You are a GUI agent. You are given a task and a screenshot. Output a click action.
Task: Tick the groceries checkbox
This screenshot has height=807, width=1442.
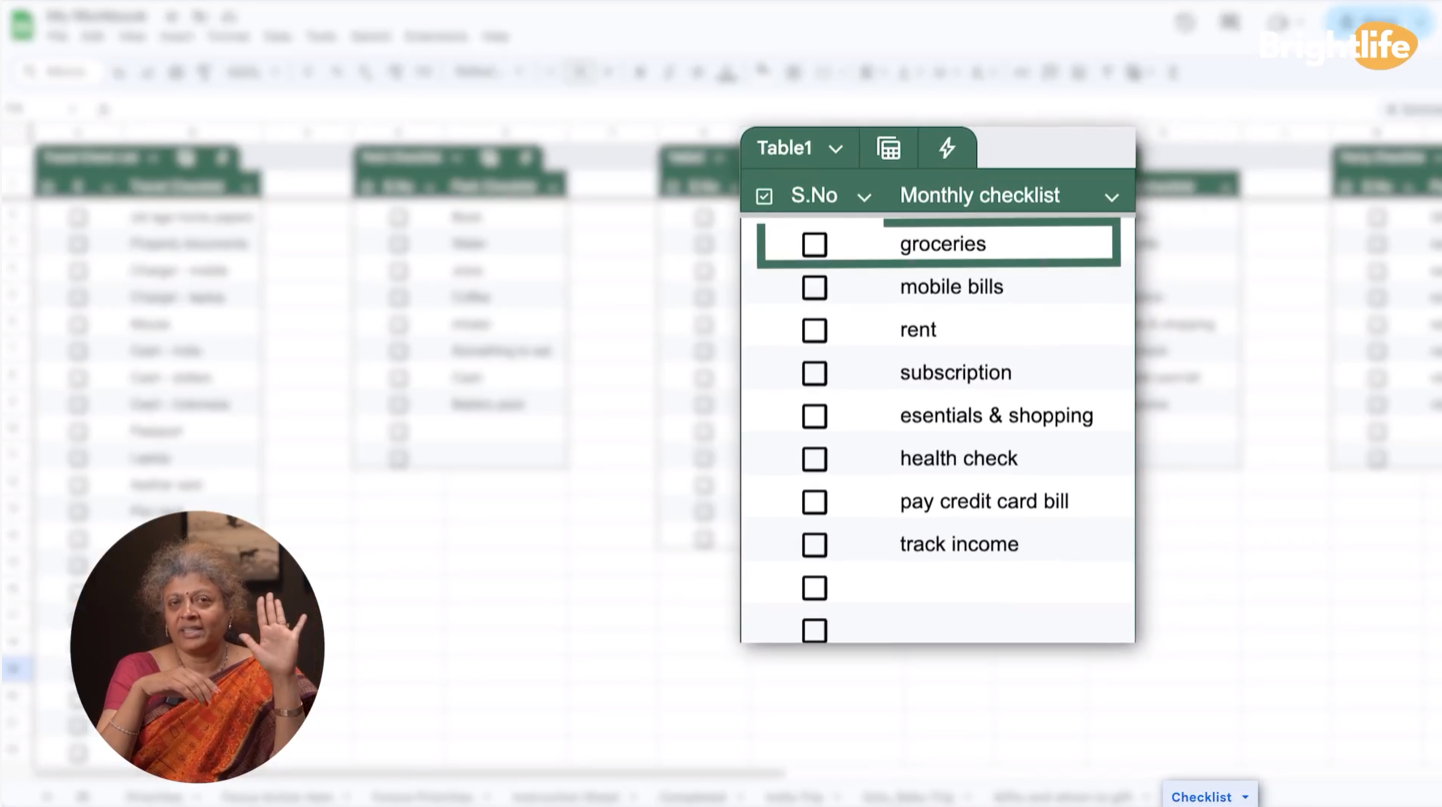point(814,244)
